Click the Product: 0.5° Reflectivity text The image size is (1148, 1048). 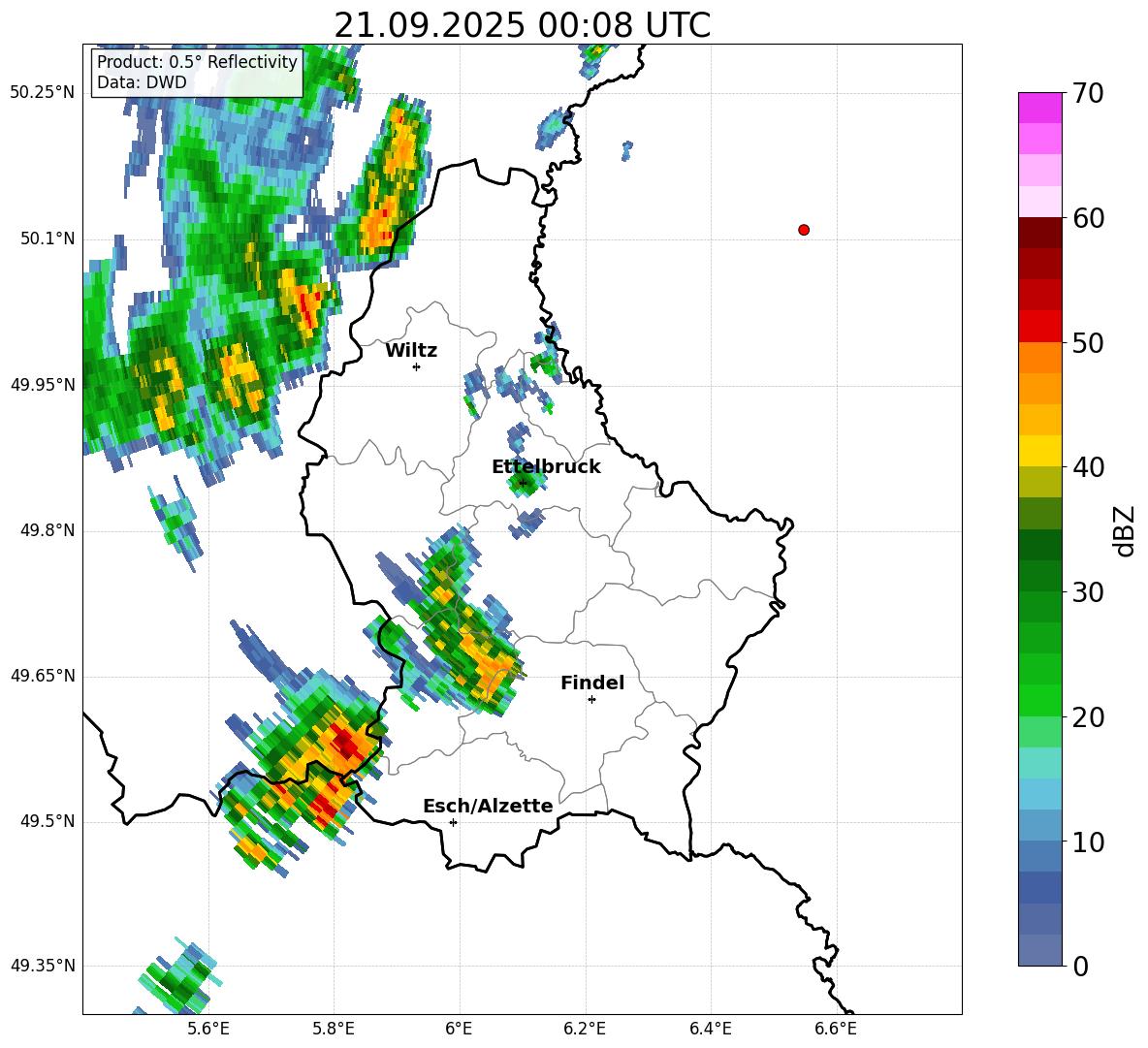tap(197, 62)
